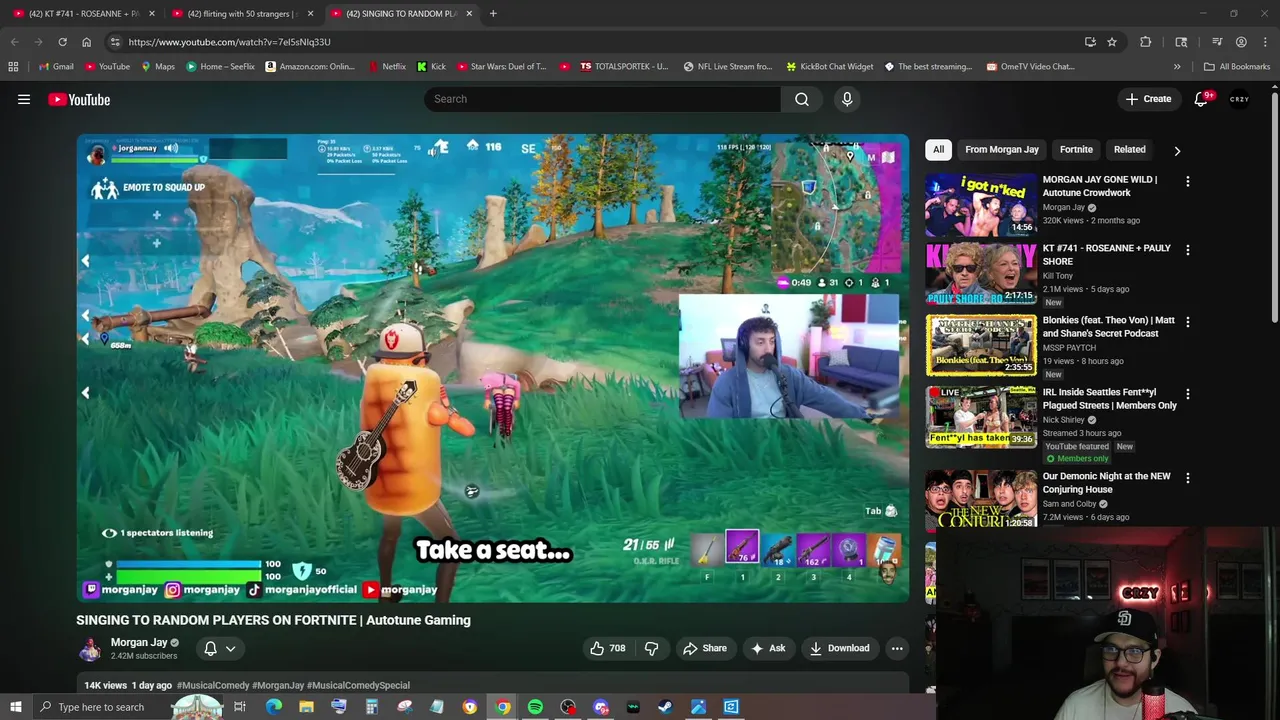Open Spotify from the taskbar
This screenshot has height=720, width=1280.
click(535, 707)
